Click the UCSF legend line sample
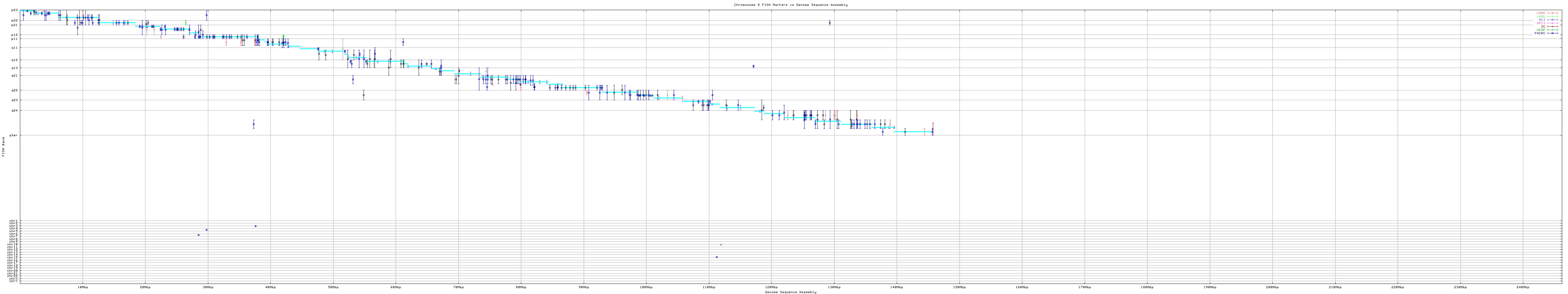Image resolution: width=1568 pixels, height=294 pixels. [1552, 30]
